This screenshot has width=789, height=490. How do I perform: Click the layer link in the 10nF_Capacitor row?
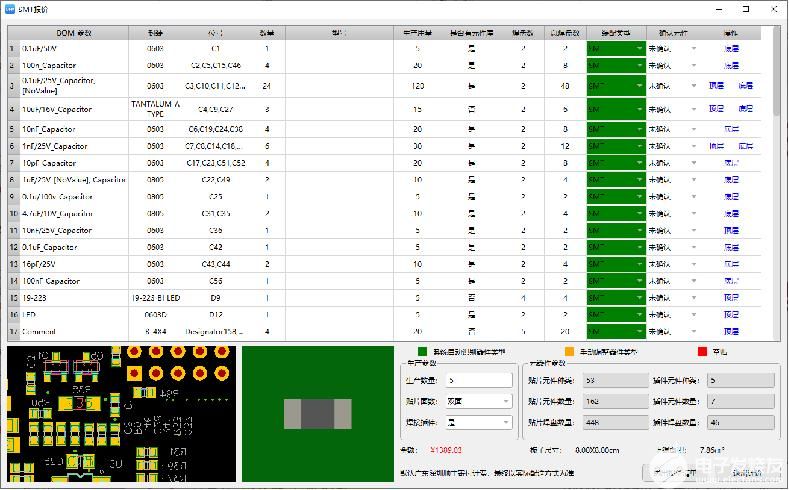(x=731, y=129)
